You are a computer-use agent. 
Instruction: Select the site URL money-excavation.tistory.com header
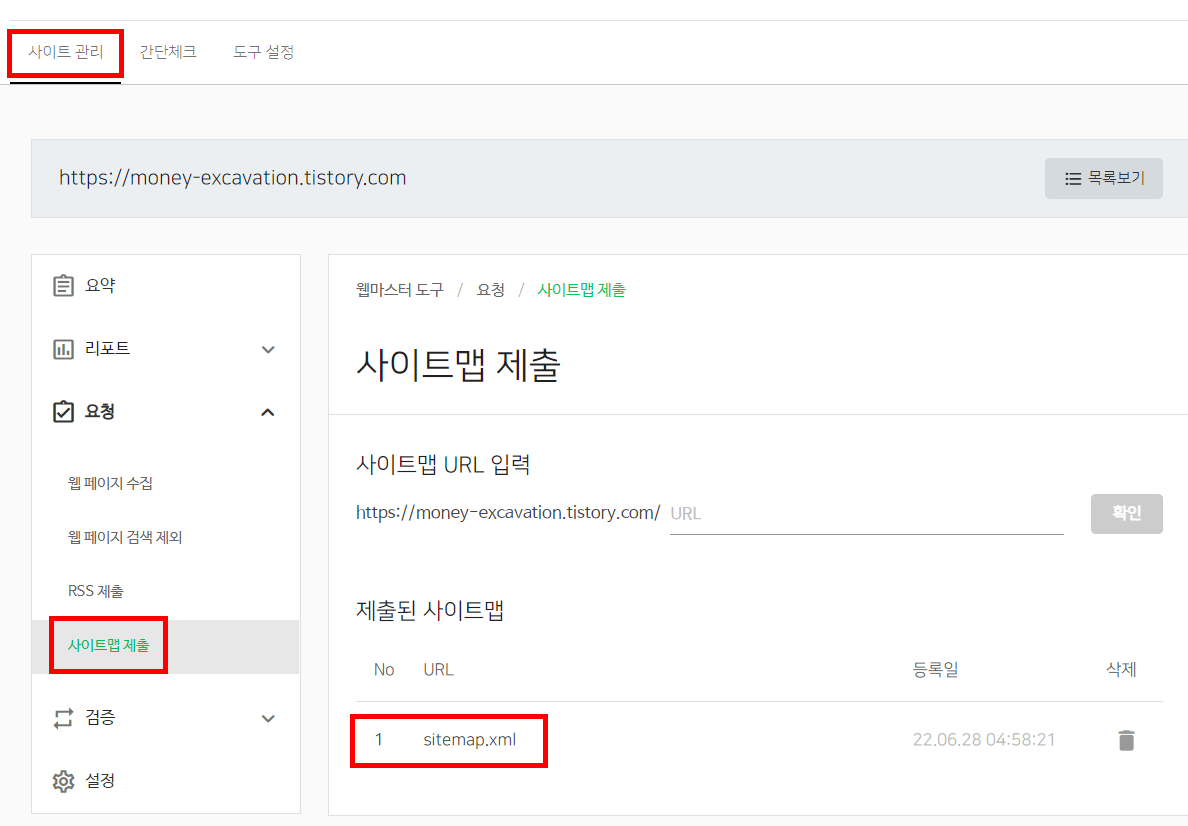[233, 177]
